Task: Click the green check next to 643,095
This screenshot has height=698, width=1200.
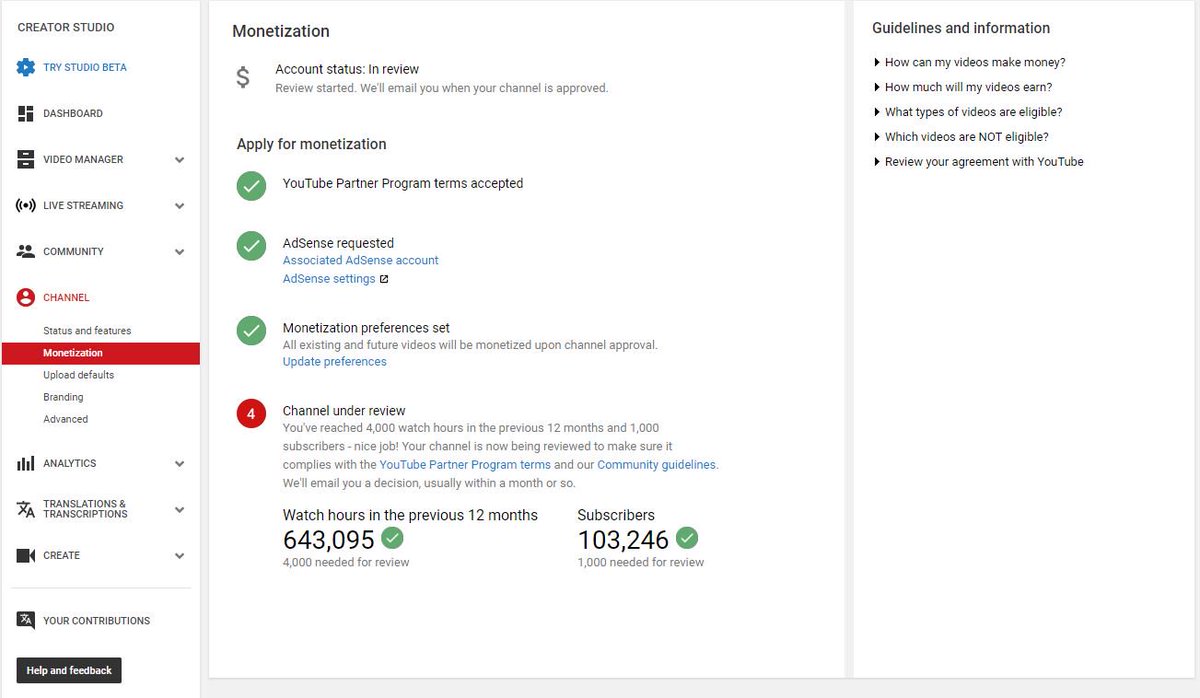Action: point(393,538)
